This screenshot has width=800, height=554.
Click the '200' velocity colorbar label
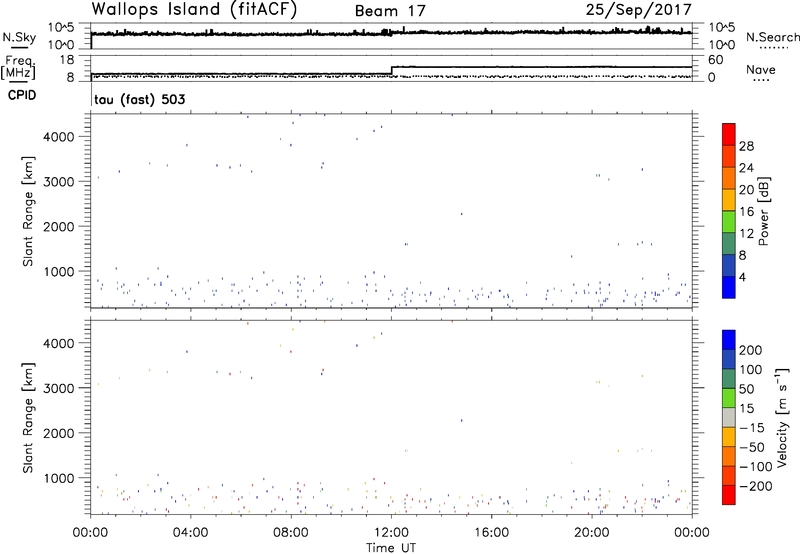pyautogui.click(x=751, y=350)
